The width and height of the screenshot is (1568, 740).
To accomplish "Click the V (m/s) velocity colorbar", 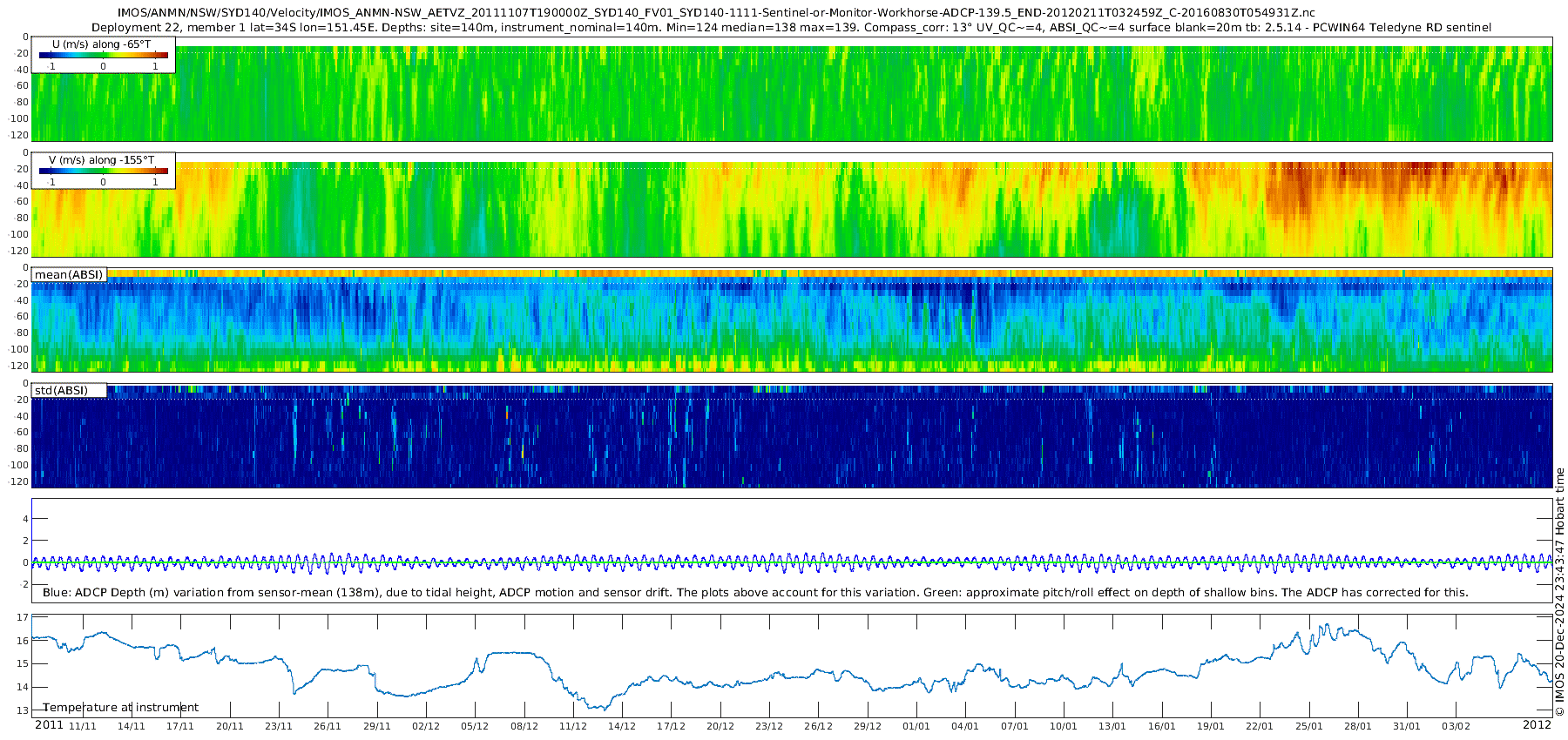I will pos(103,171).
